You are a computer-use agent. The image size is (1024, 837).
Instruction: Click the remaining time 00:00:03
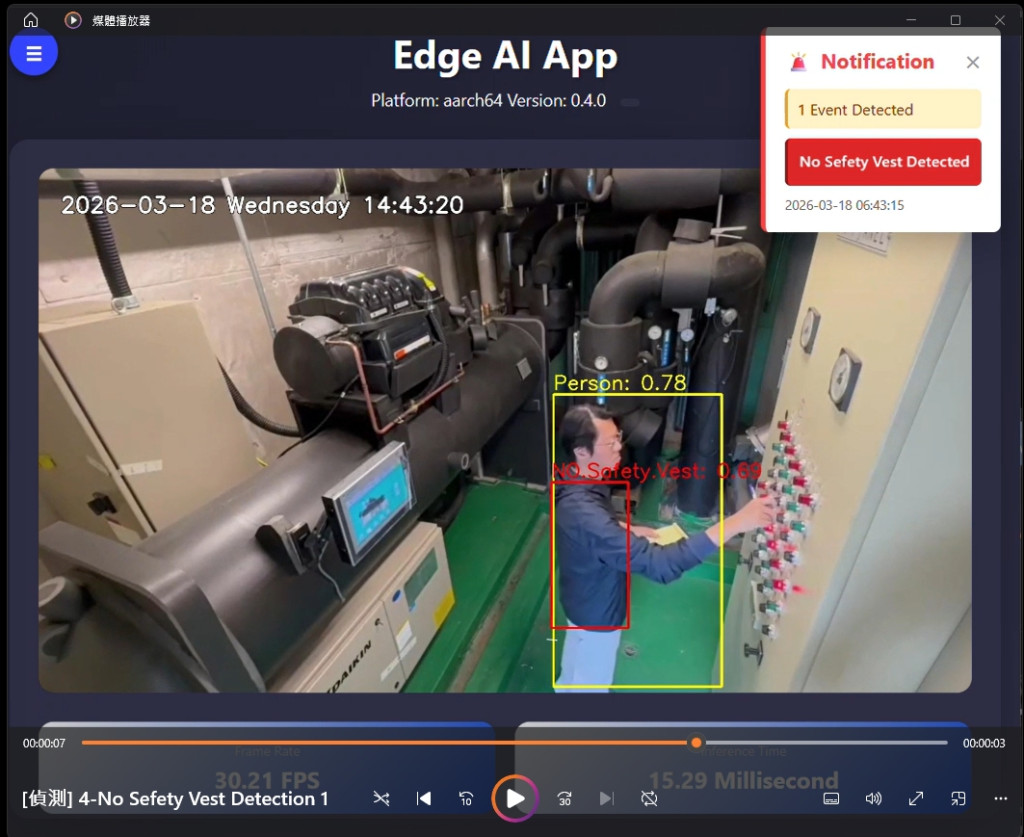[x=984, y=743]
